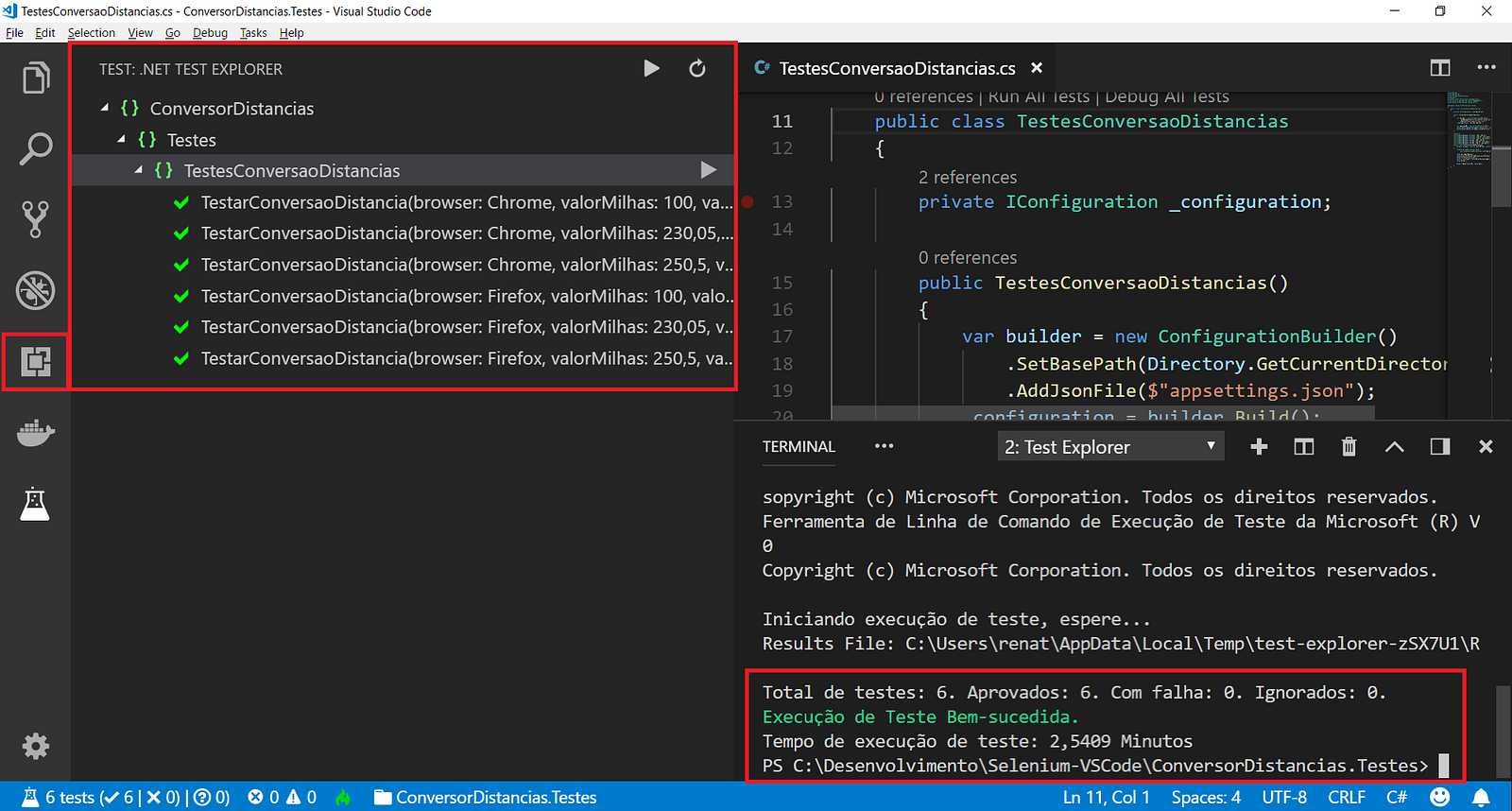Viewport: 1512px width, 811px height.
Task: Kill the terminal with trash icon
Action: point(1349,446)
